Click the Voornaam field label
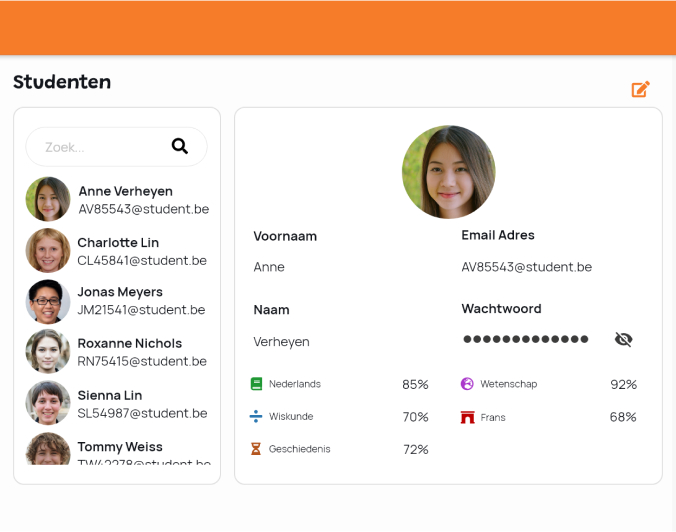Image resolution: width=676 pixels, height=532 pixels. click(285, 236)
